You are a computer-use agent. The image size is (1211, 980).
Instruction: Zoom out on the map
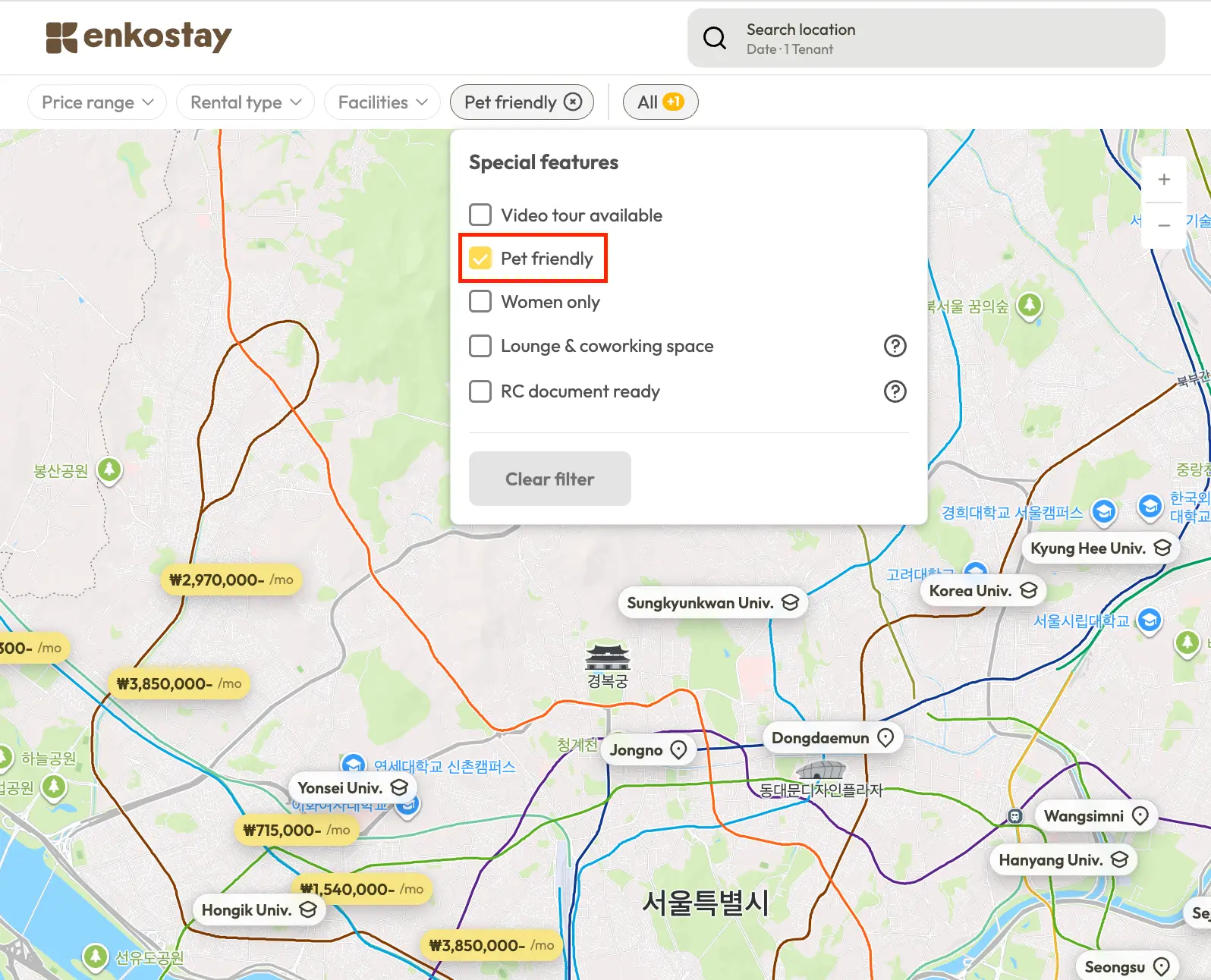[x=1164, y=225]
